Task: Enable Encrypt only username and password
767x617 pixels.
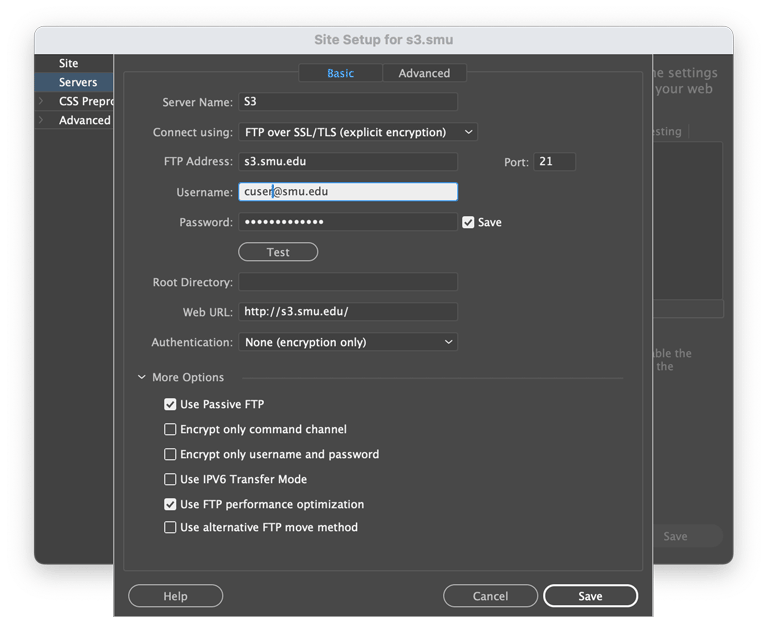Action: click(x=170, y=454)
